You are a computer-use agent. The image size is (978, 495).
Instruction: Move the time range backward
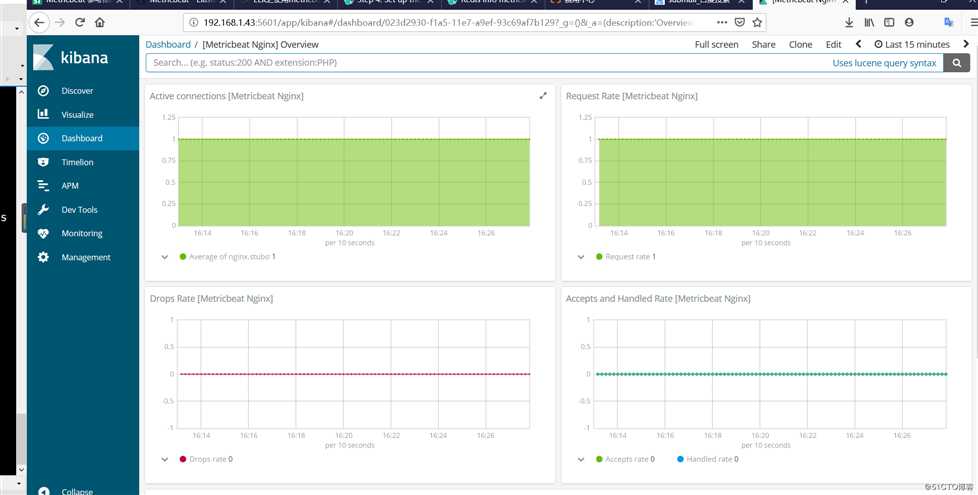coord(858,44)
